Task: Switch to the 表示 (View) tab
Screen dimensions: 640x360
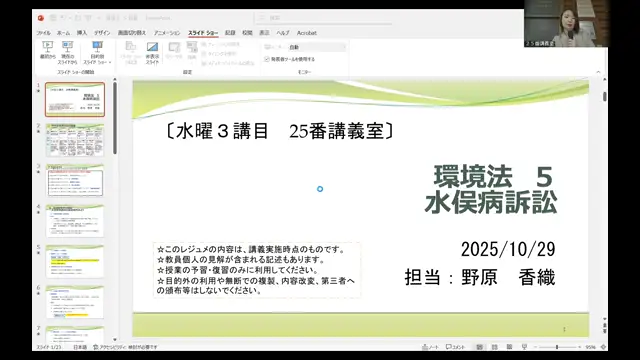Action: pyautogui.click(x=264, y=33)
